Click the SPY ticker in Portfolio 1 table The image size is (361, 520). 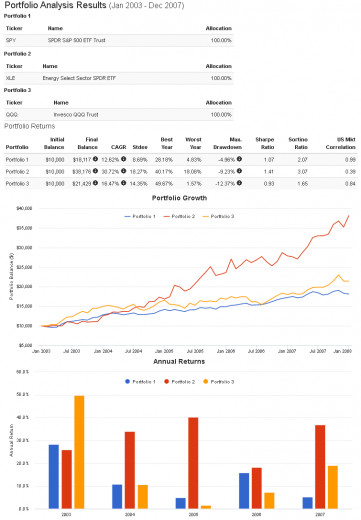[11, 40]
